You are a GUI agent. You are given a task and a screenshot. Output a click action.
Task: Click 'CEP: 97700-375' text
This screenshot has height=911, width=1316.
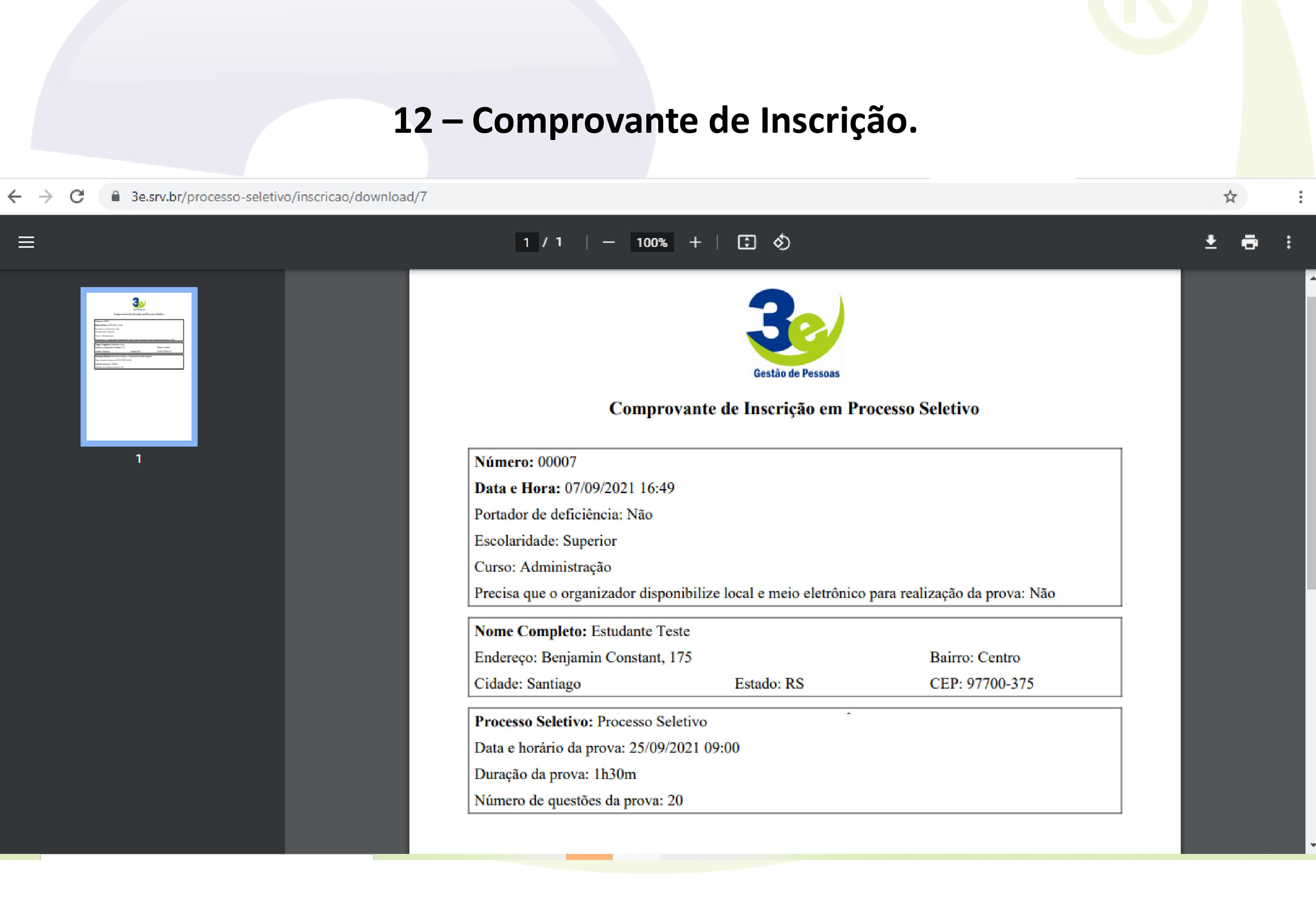coord(982,684)
